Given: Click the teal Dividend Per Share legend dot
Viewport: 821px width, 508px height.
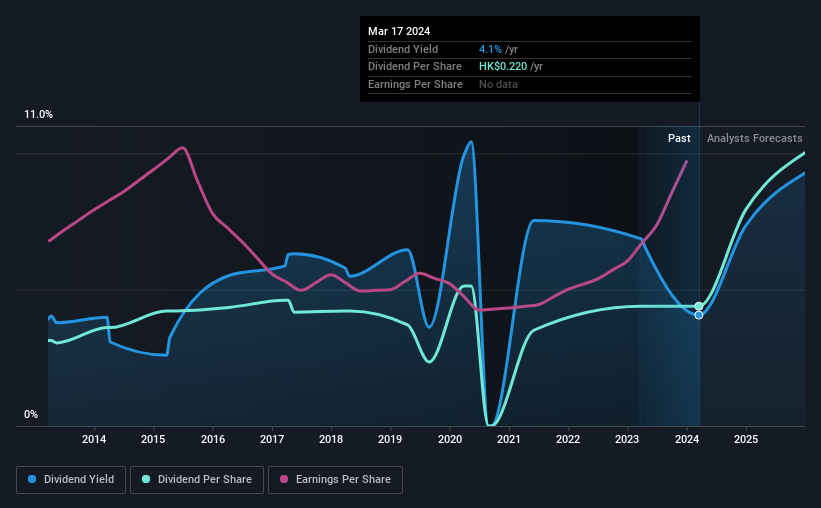Looking at the screenshot, I should [146, 479].
